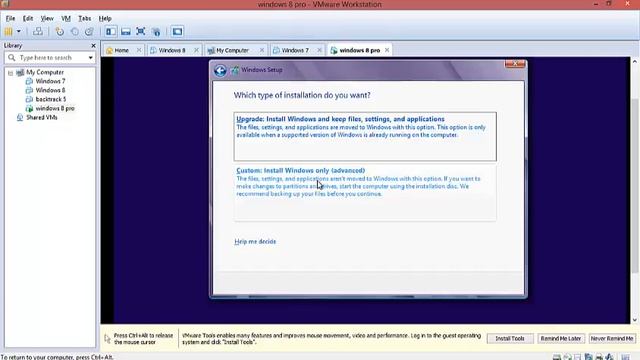
Task: Click the send Ctrl+Alt+Del toolbar icon
Action: tap(38, 31)
